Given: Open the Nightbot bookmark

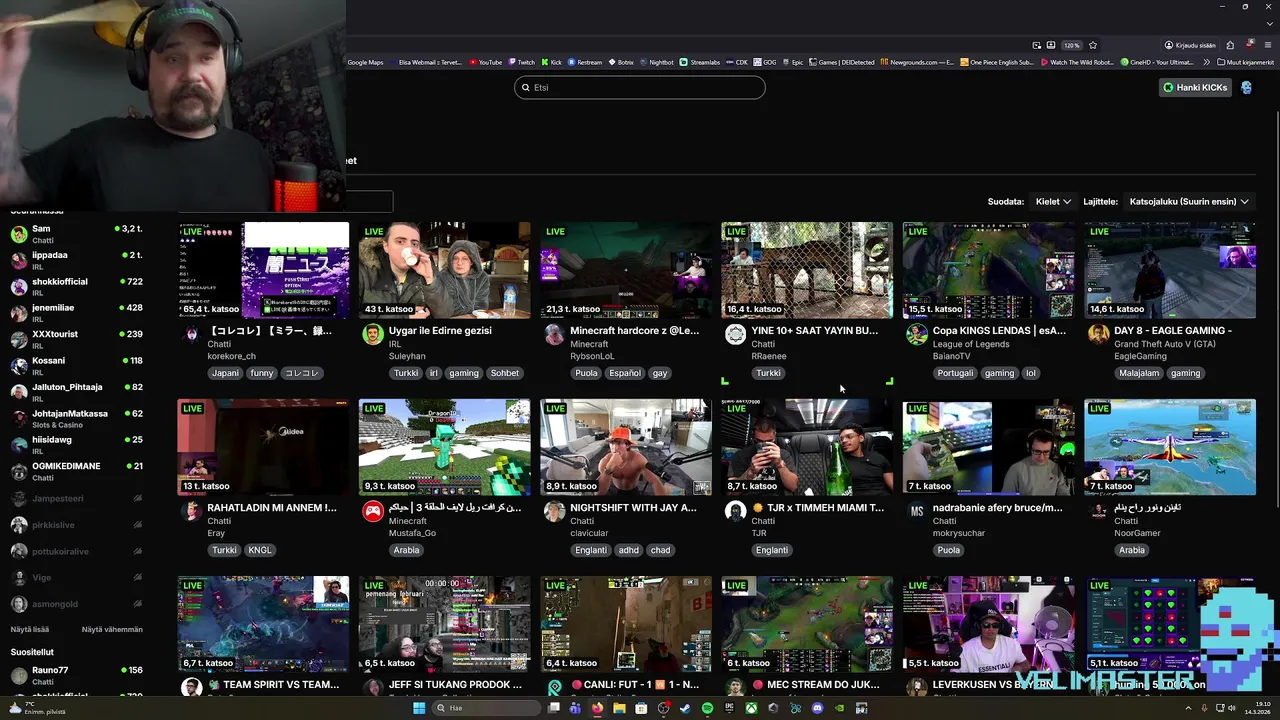Looking at the screenshot, I should point(656,62).
